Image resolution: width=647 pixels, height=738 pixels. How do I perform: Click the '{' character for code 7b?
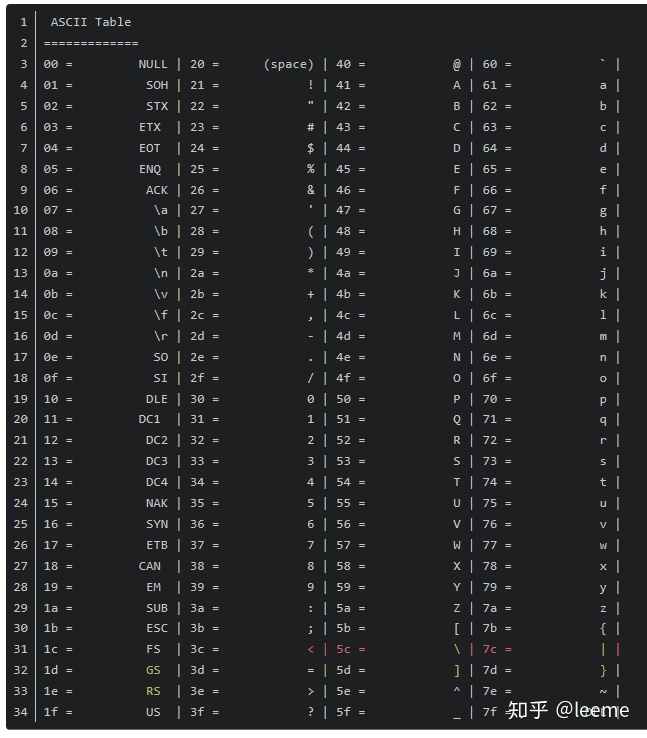(x=603, y=628)
